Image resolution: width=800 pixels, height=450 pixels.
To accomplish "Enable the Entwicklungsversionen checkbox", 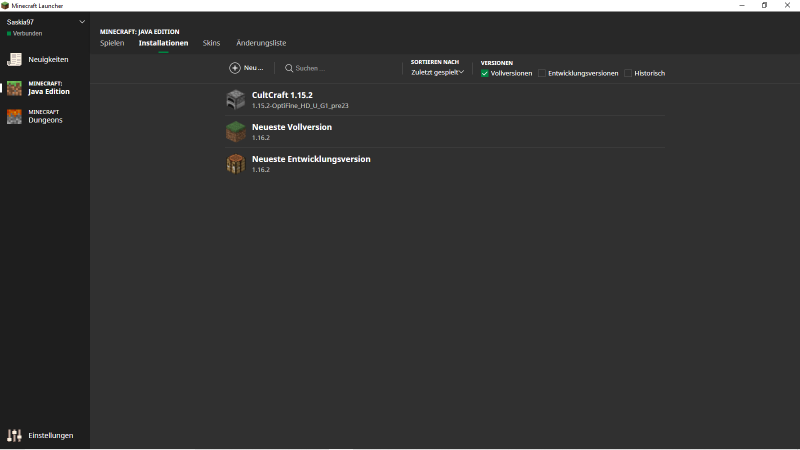I will coord(542,73).
